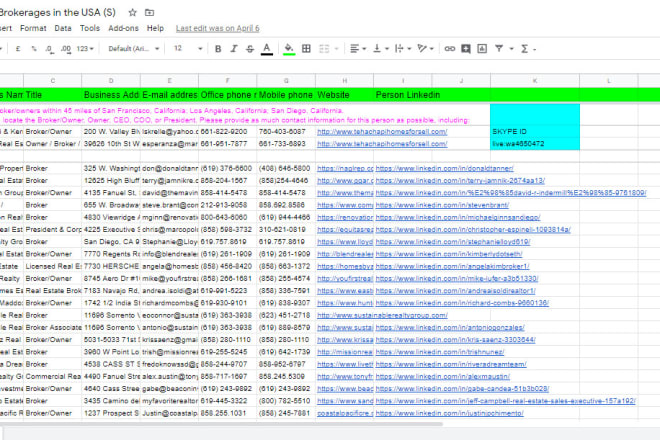The height and width of the screenshot is (440, 660).
Task: Select the 'SKYPE ID' cell
Action: (x=535, y=132)
